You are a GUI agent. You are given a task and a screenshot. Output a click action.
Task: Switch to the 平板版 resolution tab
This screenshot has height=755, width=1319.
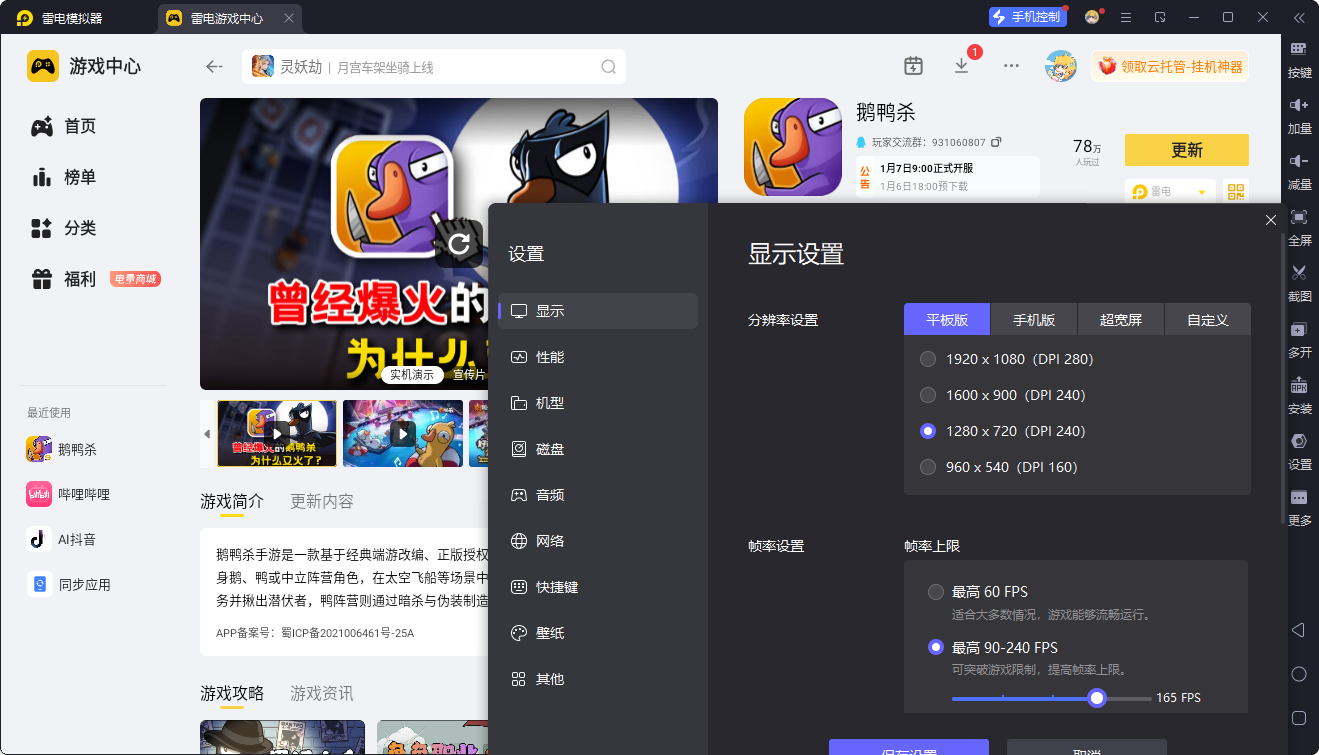947,320
